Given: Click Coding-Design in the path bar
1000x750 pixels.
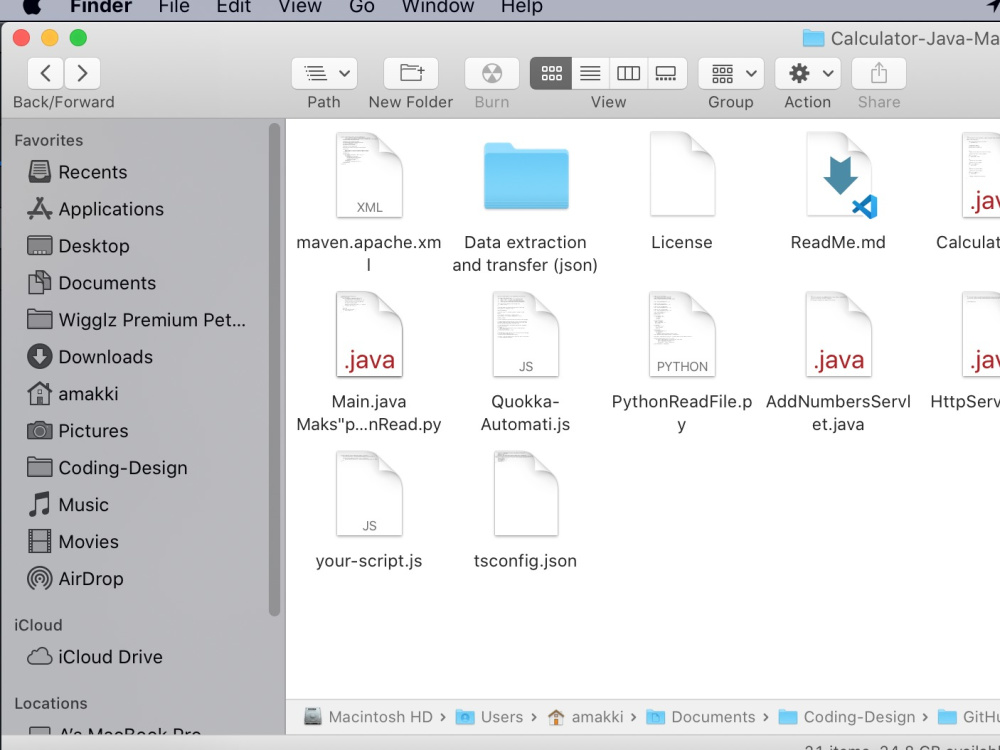Looking at the screenshot, I should click(x=847, y=717).
